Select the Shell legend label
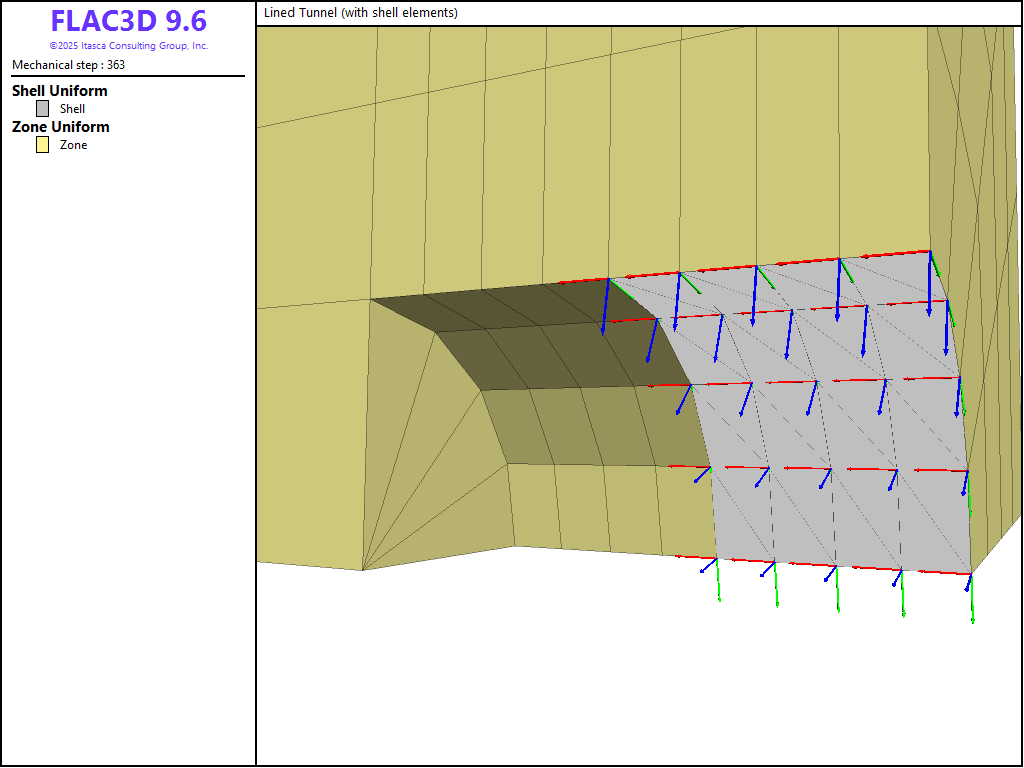1024x768 pixels. tap(72, 109)
